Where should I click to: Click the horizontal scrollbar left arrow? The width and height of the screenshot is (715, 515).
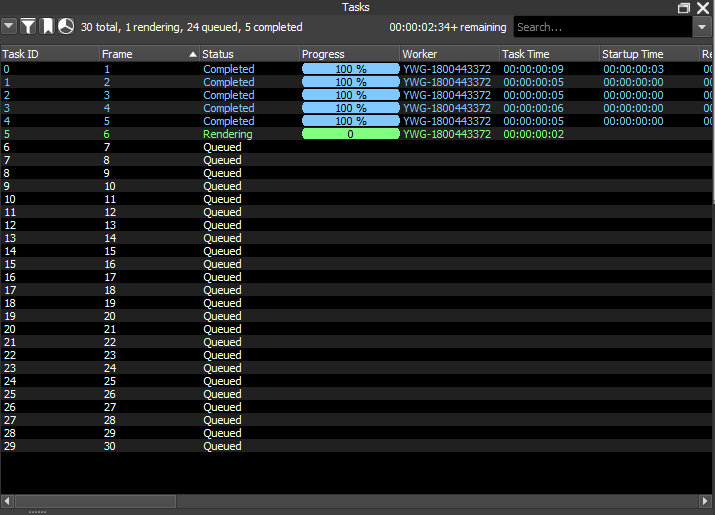(8, 500)
